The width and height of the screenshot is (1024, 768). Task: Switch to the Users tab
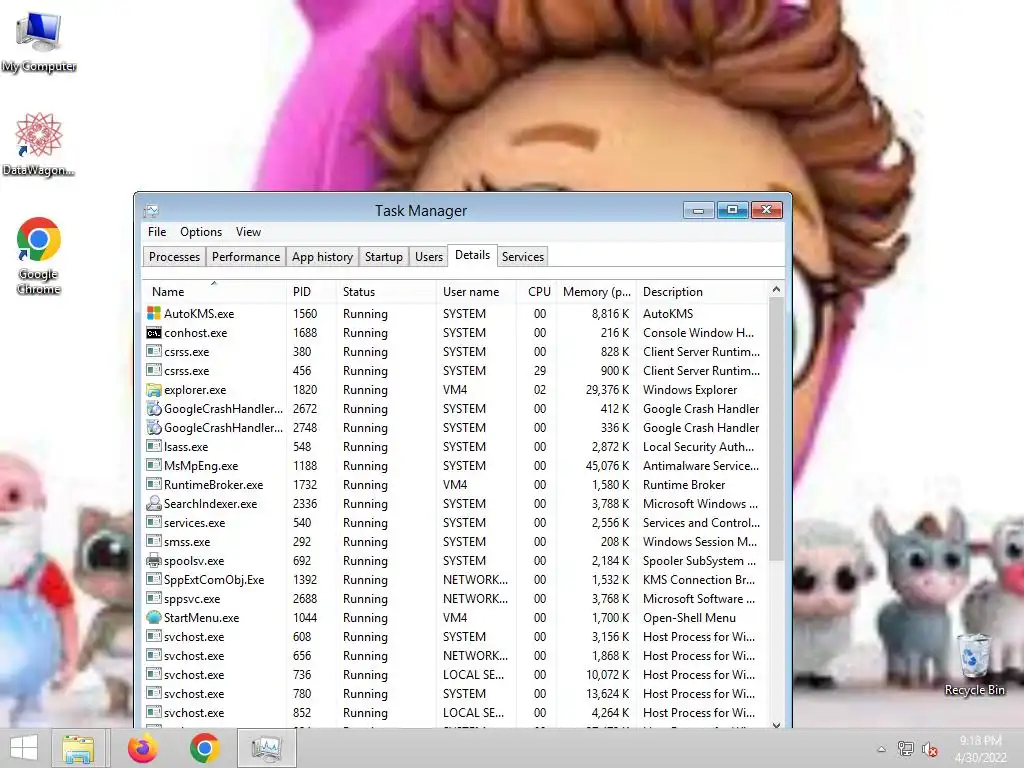428,257
